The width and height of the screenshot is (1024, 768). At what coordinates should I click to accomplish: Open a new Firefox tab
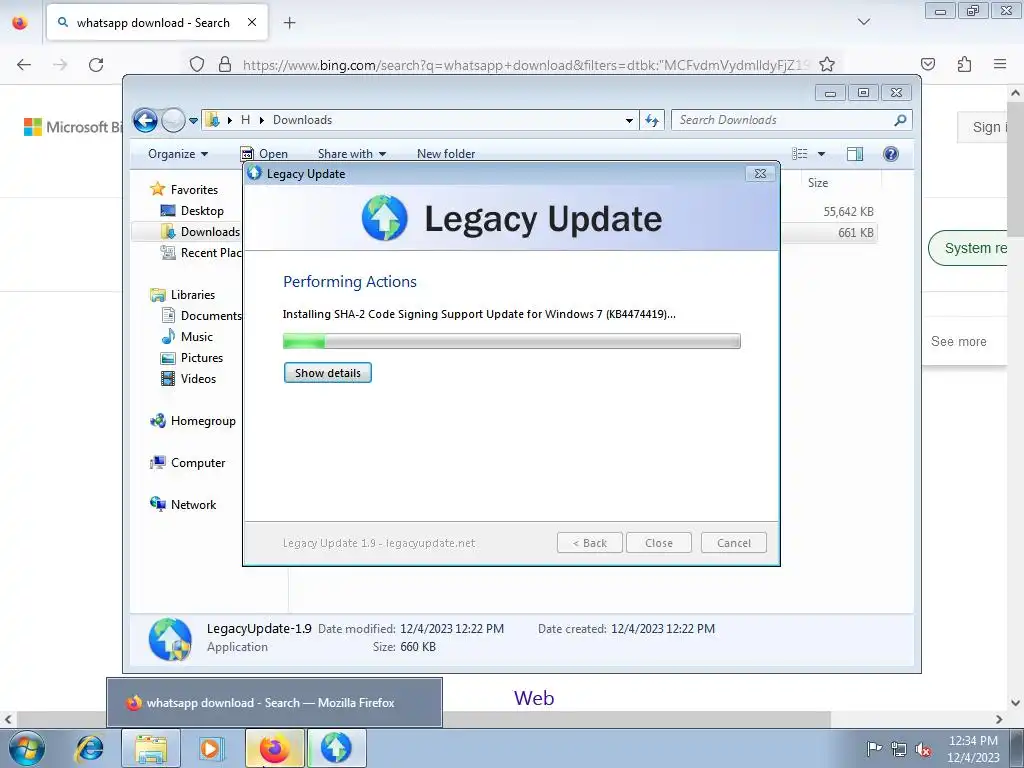[289, 23]
